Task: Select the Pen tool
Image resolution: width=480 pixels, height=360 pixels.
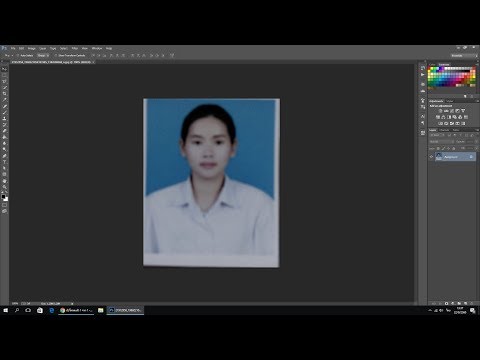Action: (x=4, y=156)
